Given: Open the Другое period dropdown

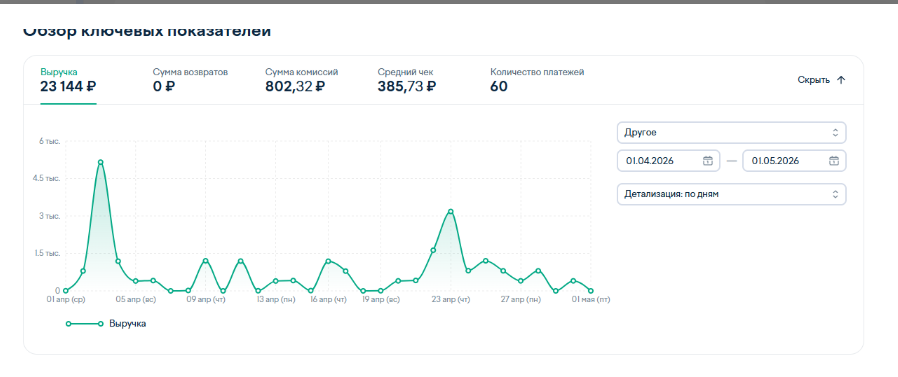Looking at the screenshot, I should (731, 133).
